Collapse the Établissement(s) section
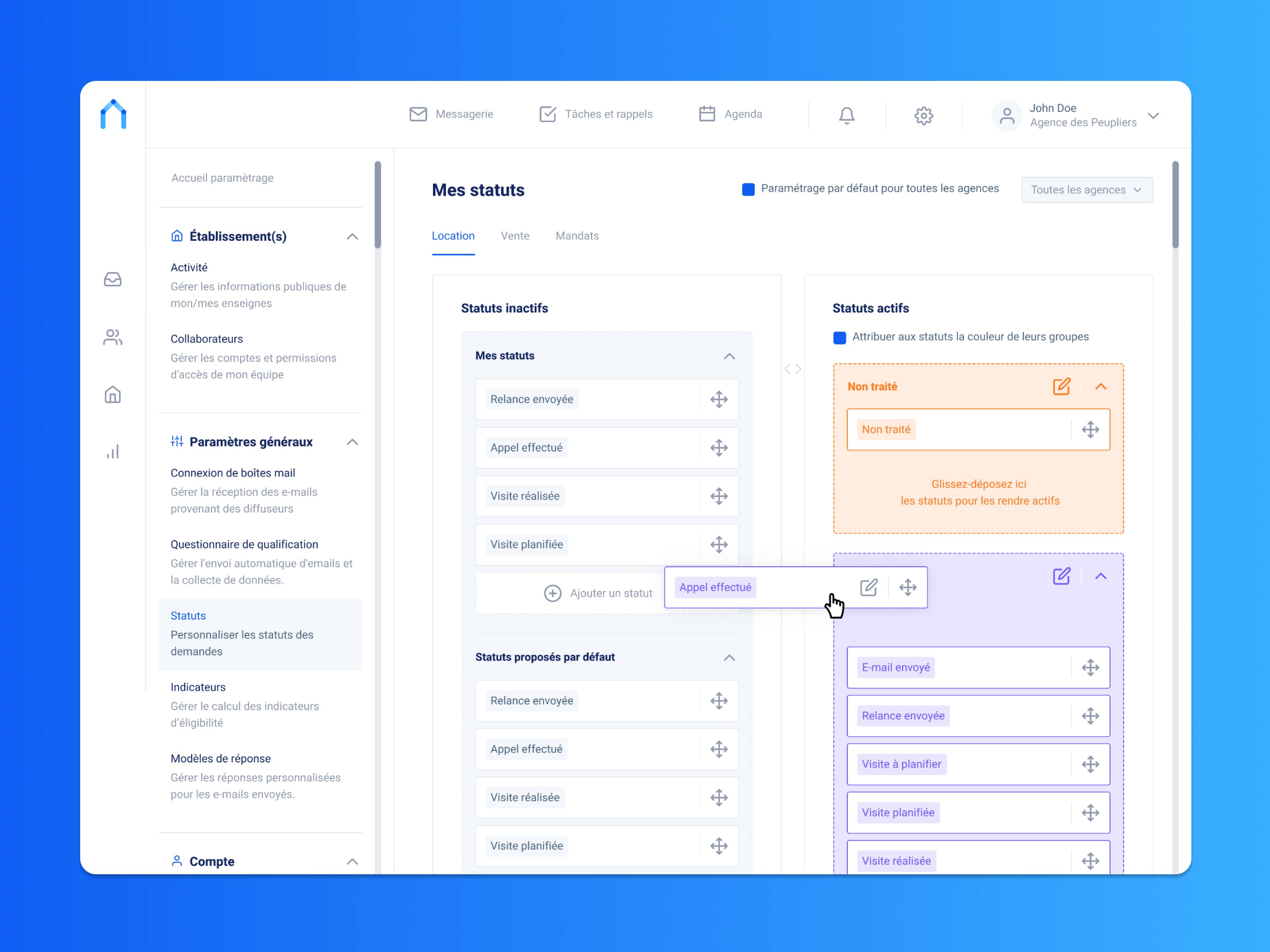The height and width of the screenshot is (952, 1270). pos(352,236)
